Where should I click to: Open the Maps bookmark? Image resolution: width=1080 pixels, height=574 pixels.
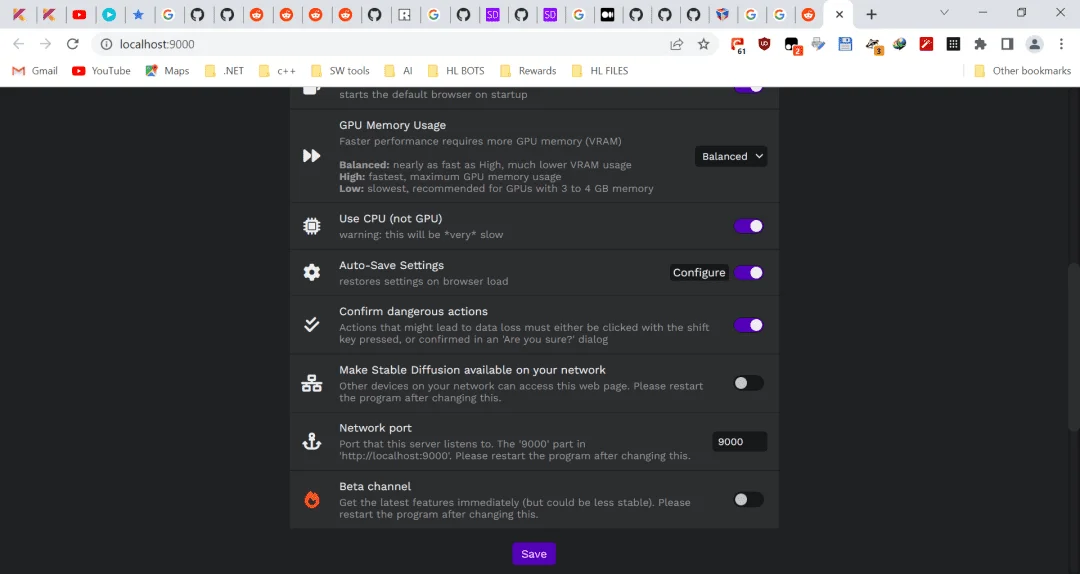click(167, 70)
